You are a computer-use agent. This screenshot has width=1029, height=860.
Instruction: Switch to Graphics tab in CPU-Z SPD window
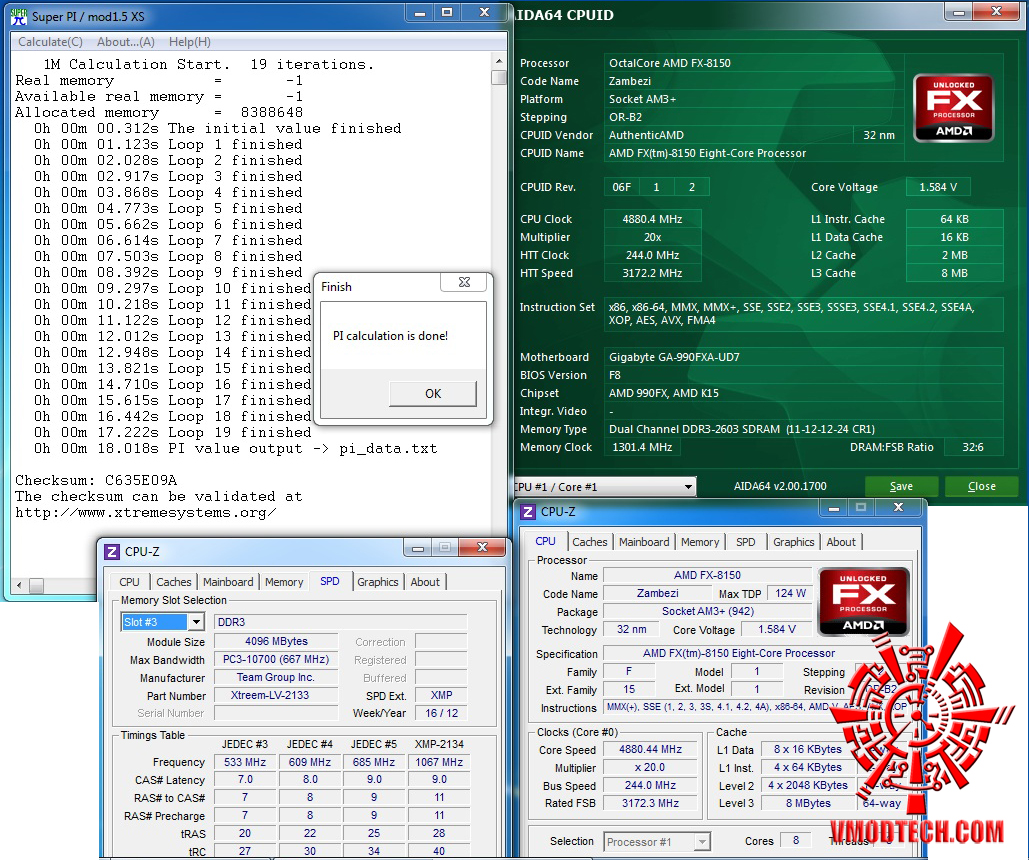377,582
